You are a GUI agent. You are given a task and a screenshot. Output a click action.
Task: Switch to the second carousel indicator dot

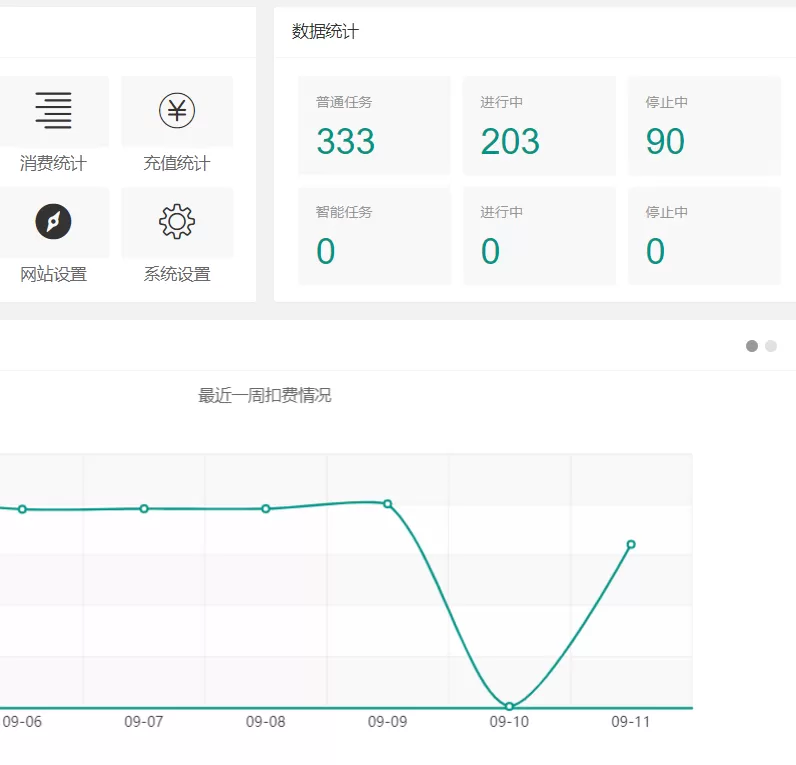(771, 346)
